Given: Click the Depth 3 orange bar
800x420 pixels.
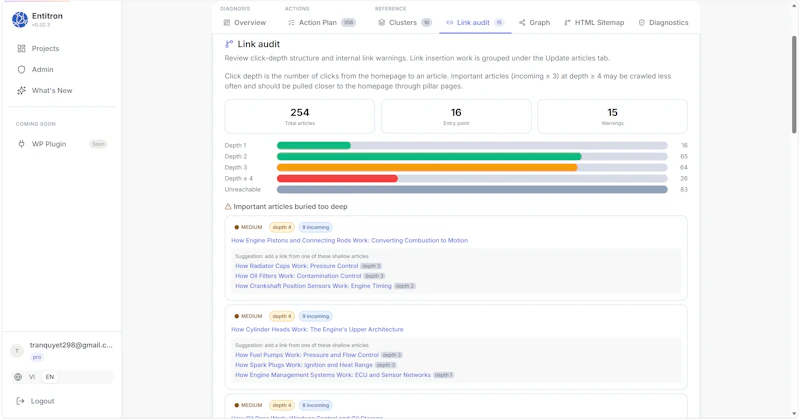Looking at the screenshot, I should (427, 167).
